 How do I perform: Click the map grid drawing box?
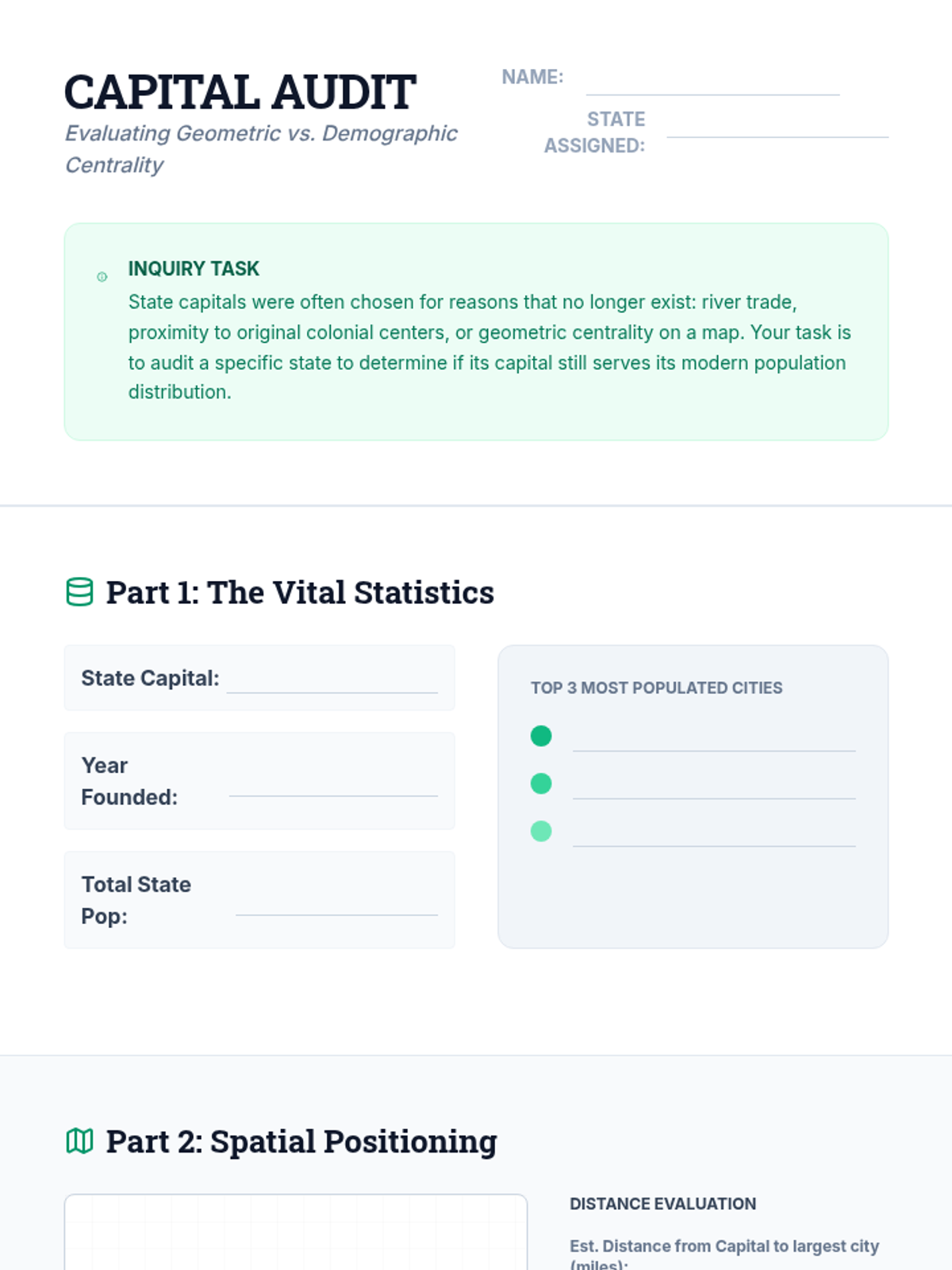295,1234
